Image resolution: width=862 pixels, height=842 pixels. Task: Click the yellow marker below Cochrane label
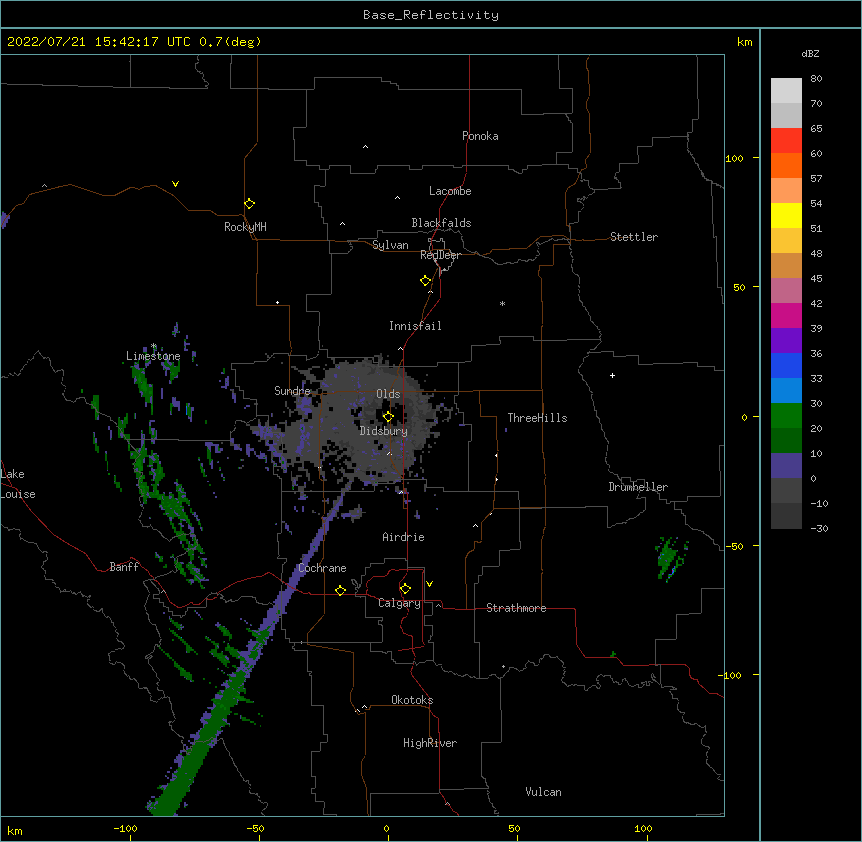[x=340, y=590]
